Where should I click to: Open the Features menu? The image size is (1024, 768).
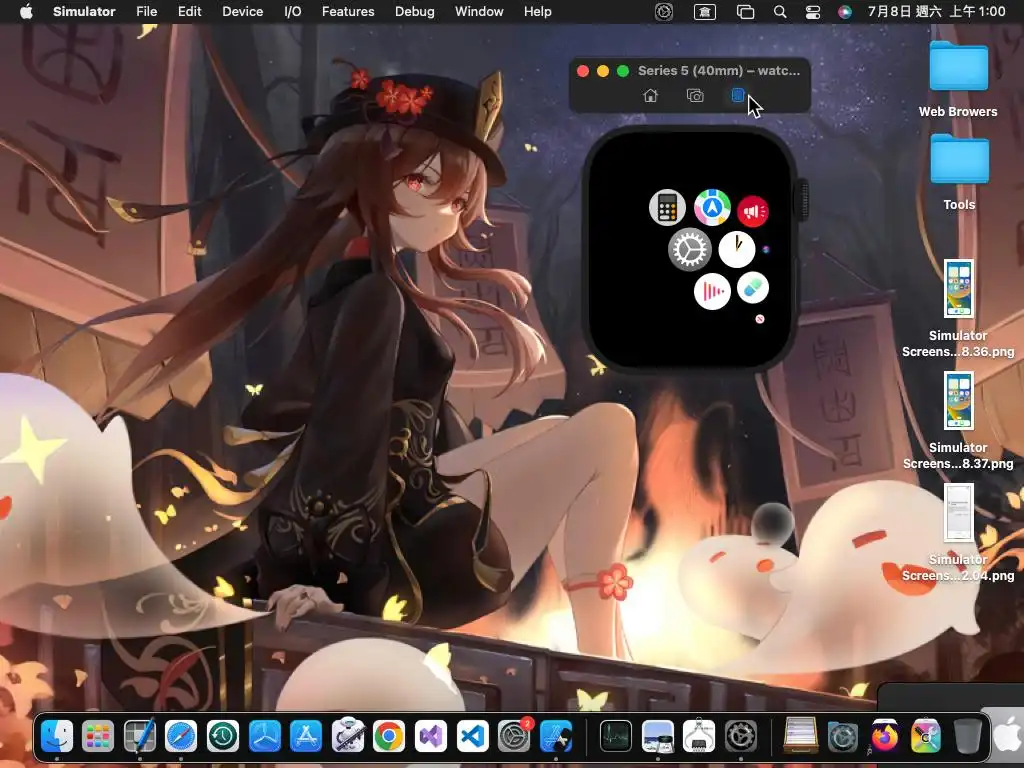(348, 11)
